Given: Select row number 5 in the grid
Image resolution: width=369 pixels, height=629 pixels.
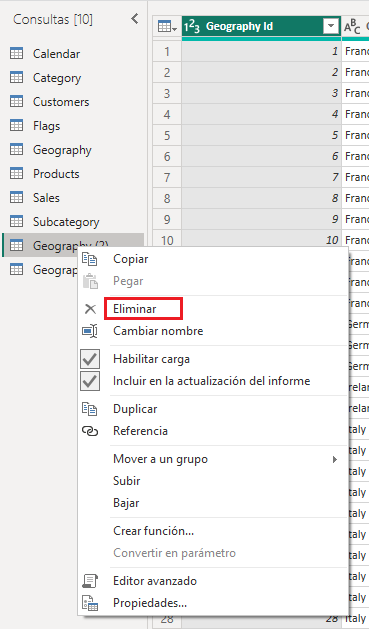Looking at the screenshot, I should (x=167, y=135).
